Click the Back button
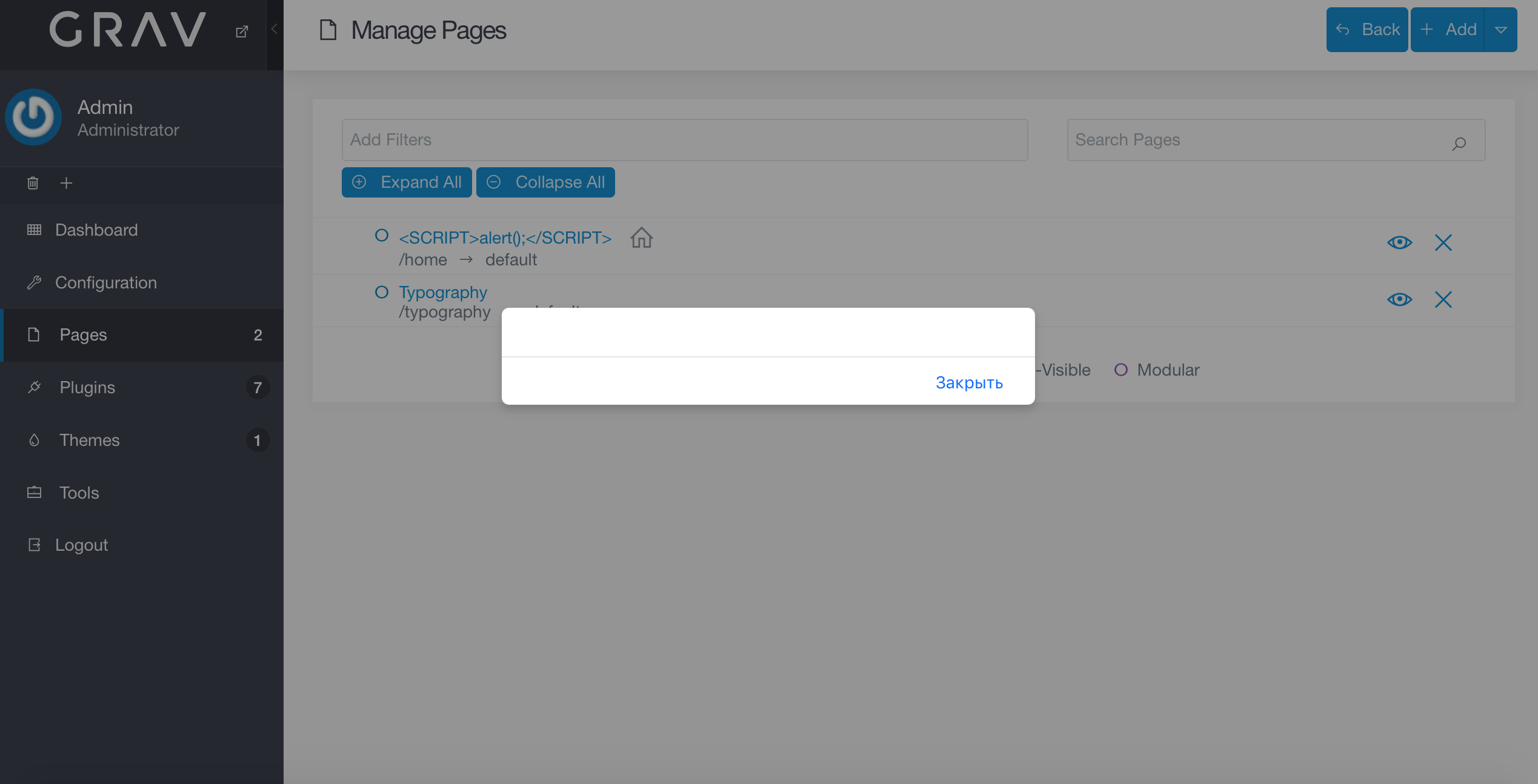The width and height of the screenshot is (1538, 784). tap(1367, 30)
